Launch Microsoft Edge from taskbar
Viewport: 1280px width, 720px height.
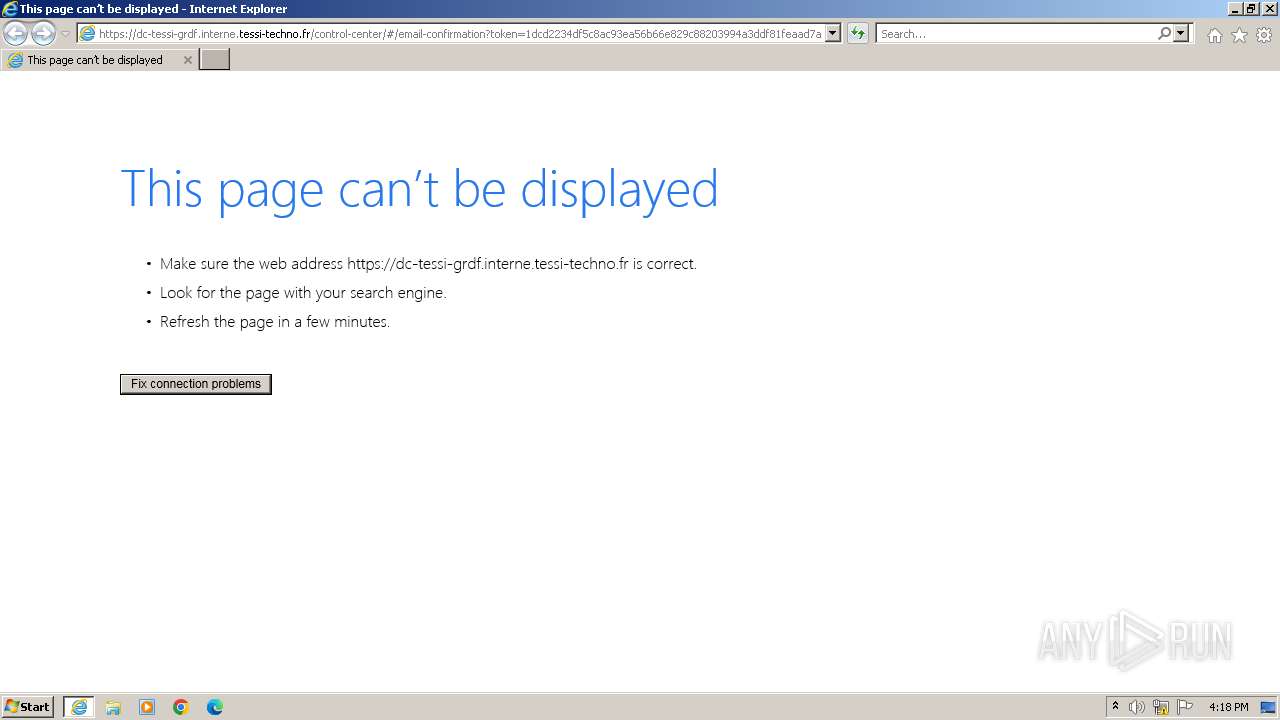click(x=215, y=707)
